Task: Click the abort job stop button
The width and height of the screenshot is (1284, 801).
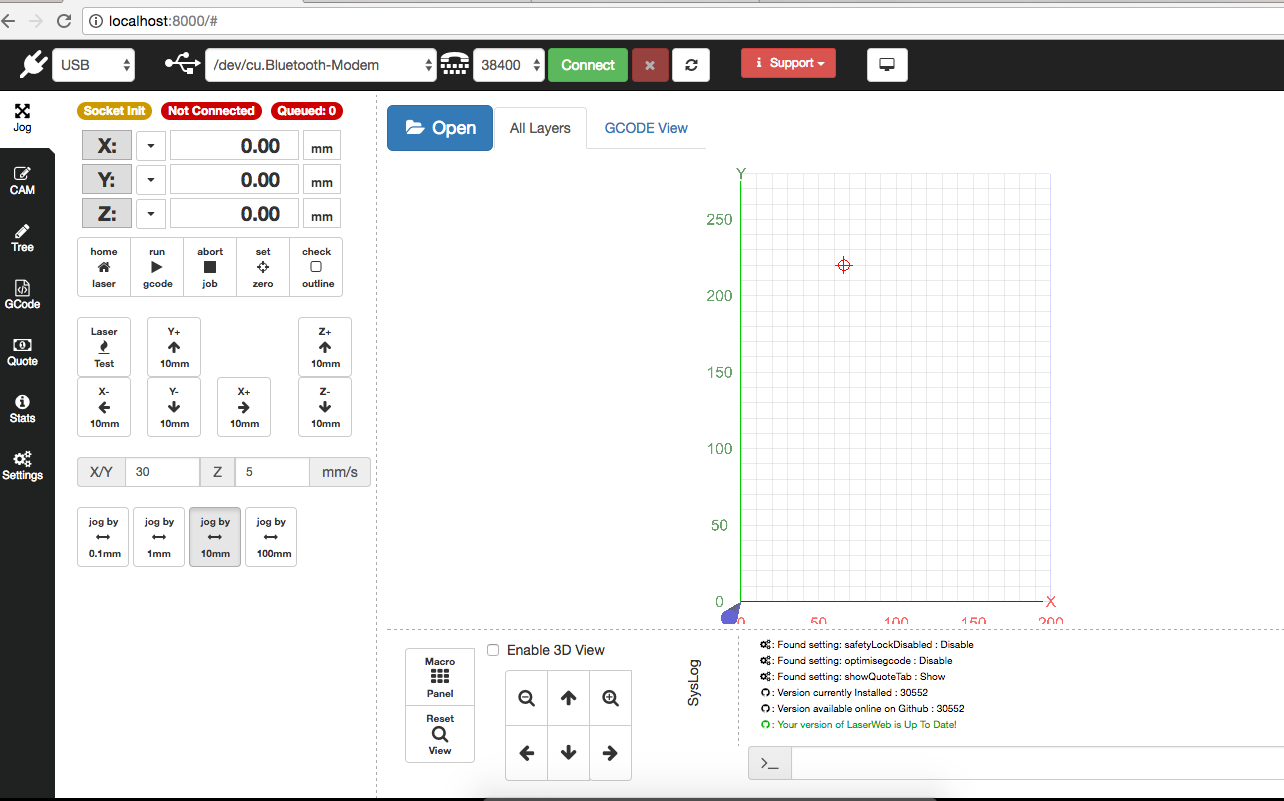Action: (210, 267)
